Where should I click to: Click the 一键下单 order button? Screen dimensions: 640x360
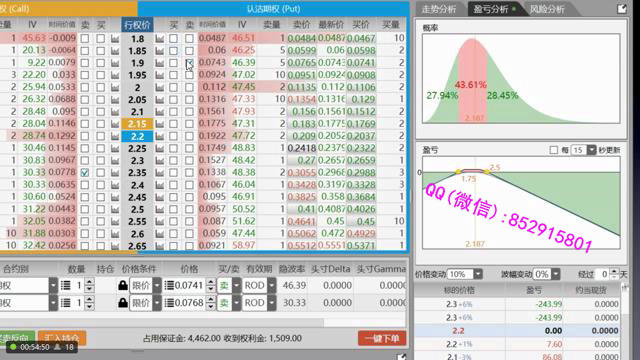click(382, 338)
